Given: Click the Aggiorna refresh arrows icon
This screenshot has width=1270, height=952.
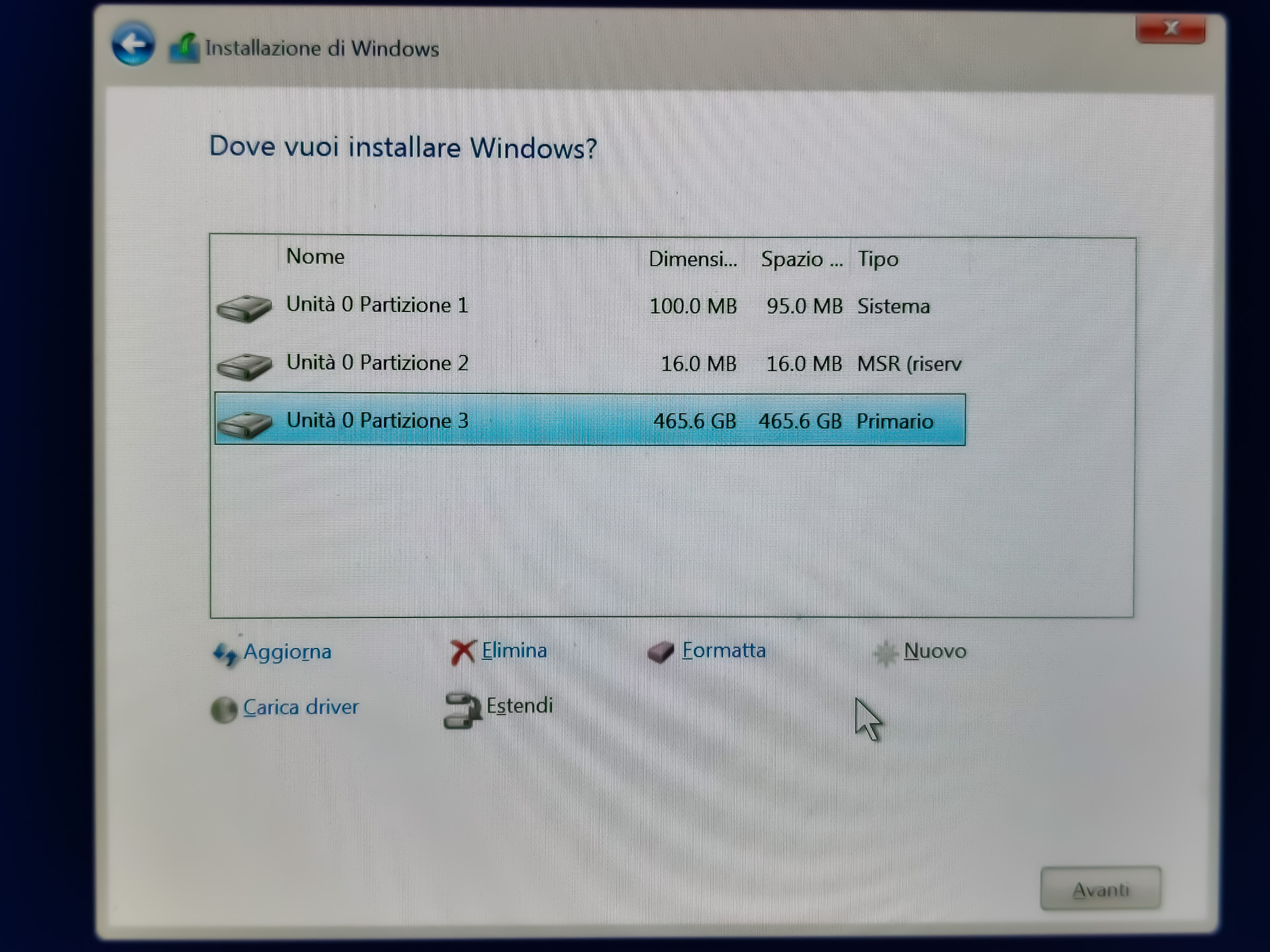Looking at the screenshot, I should (225, 654).
